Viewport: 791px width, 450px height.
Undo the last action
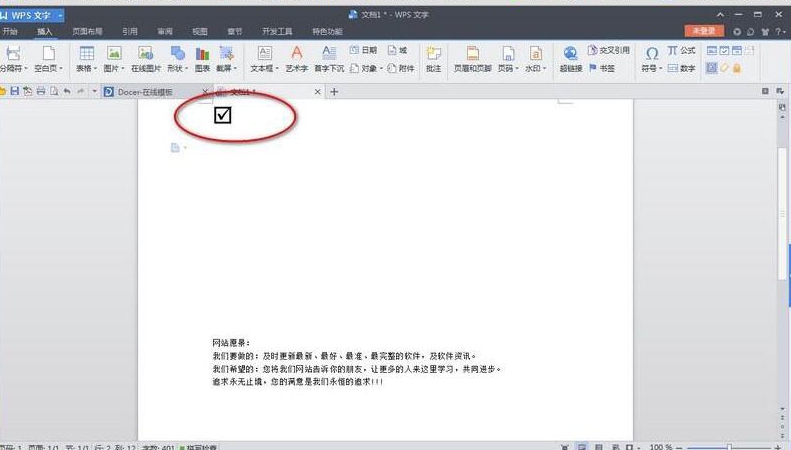coord(67,91)
